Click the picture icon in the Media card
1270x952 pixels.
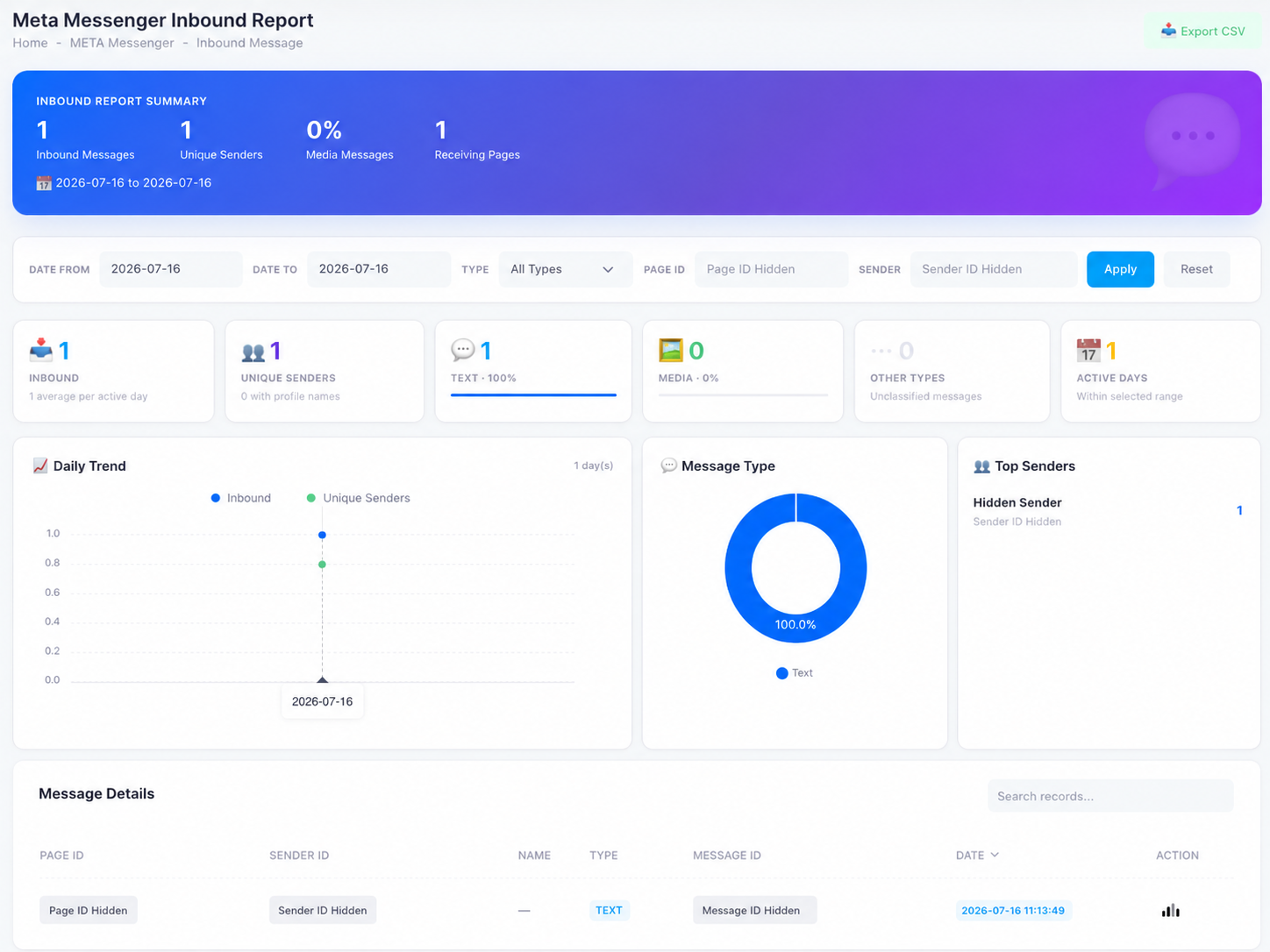pos(671,351)
